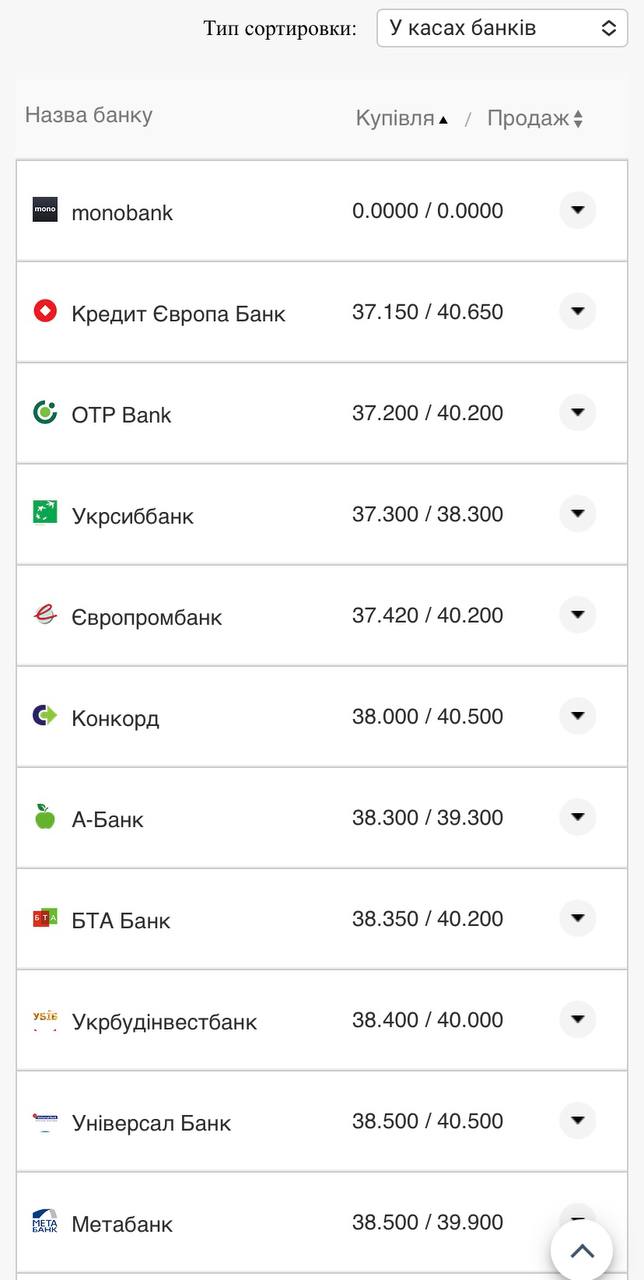
Task: Select the Конкорд bank logo
Action: coord(44,716)
